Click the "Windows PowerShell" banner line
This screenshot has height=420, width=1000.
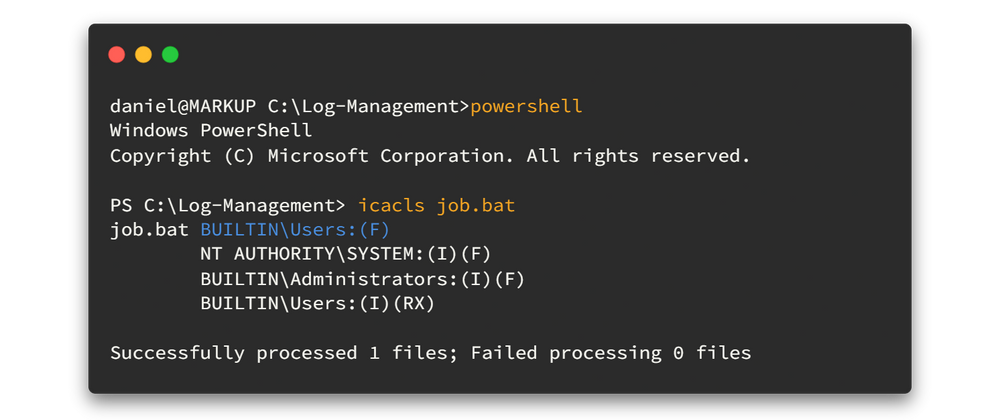[211, 131]
